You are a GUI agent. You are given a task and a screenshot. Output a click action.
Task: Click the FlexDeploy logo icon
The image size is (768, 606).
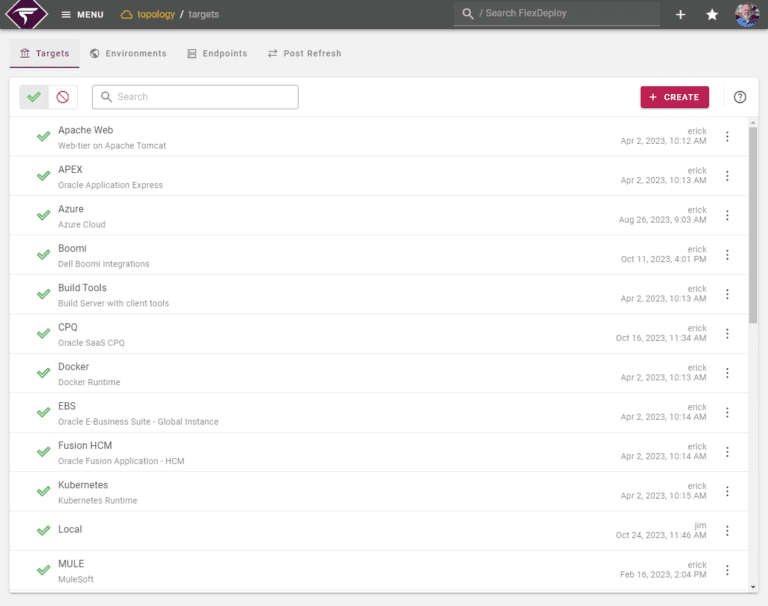tap(26, 14)
